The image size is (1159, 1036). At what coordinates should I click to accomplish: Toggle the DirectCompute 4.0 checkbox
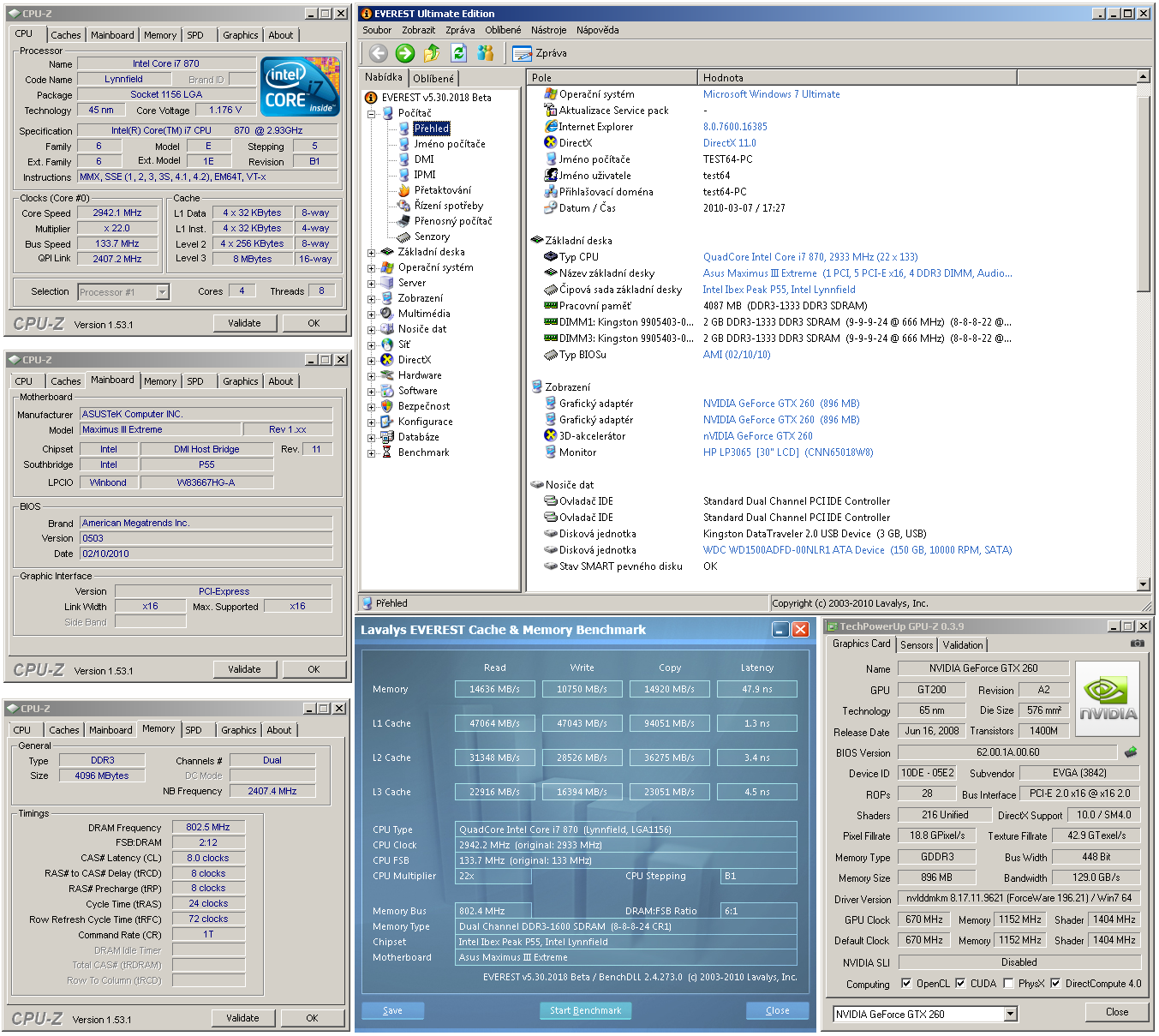(1055, 984)
